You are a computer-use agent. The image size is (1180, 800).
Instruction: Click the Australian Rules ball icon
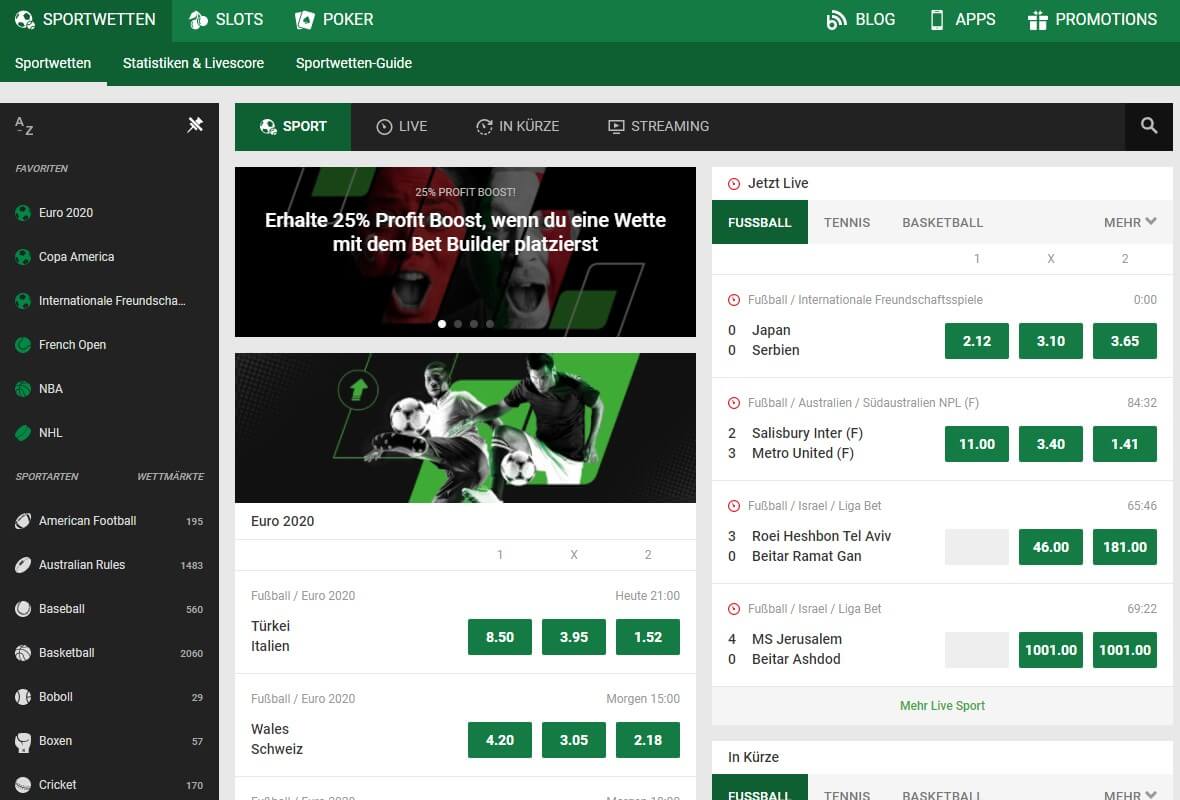pos(23,564)
